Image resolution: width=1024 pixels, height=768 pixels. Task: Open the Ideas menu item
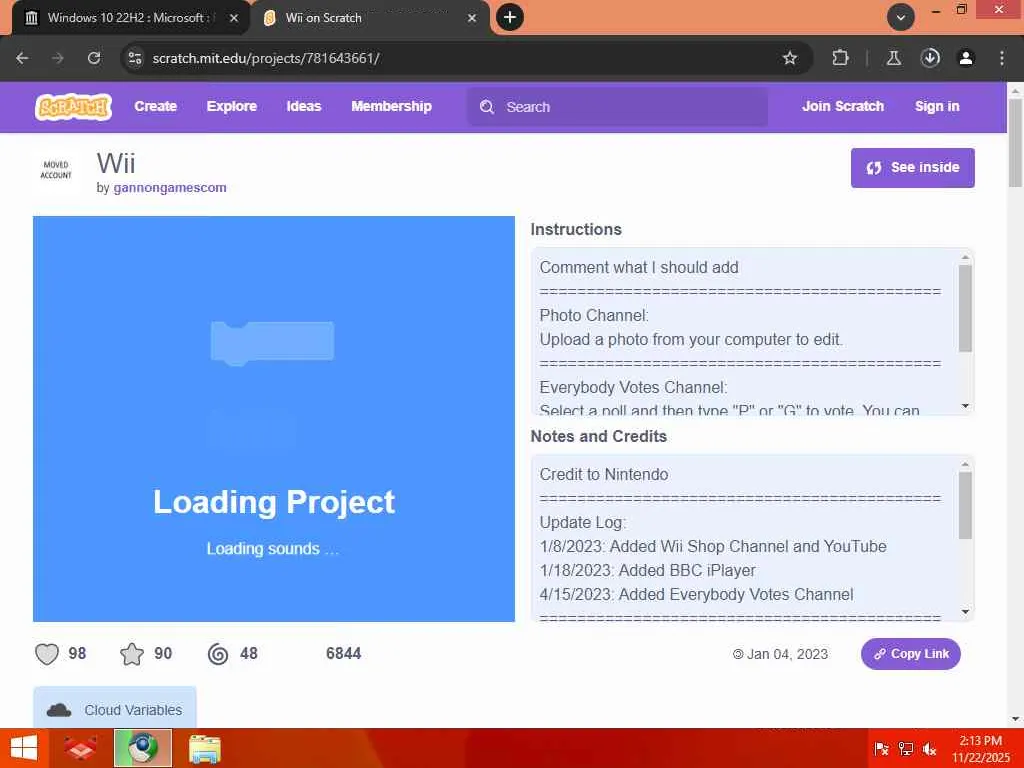click(304, 106)
